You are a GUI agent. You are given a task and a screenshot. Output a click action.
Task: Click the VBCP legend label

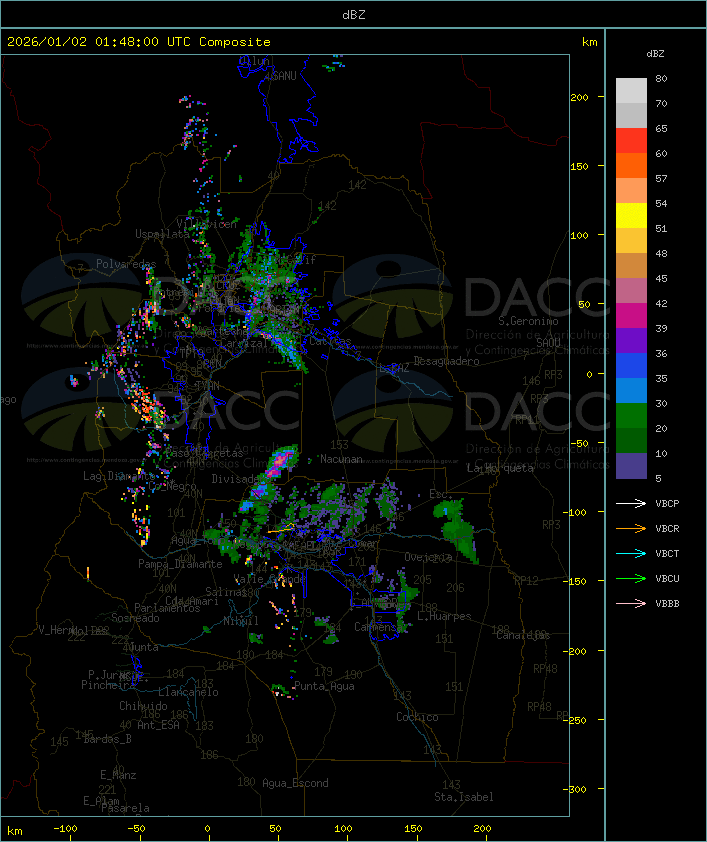pos(667,503)
